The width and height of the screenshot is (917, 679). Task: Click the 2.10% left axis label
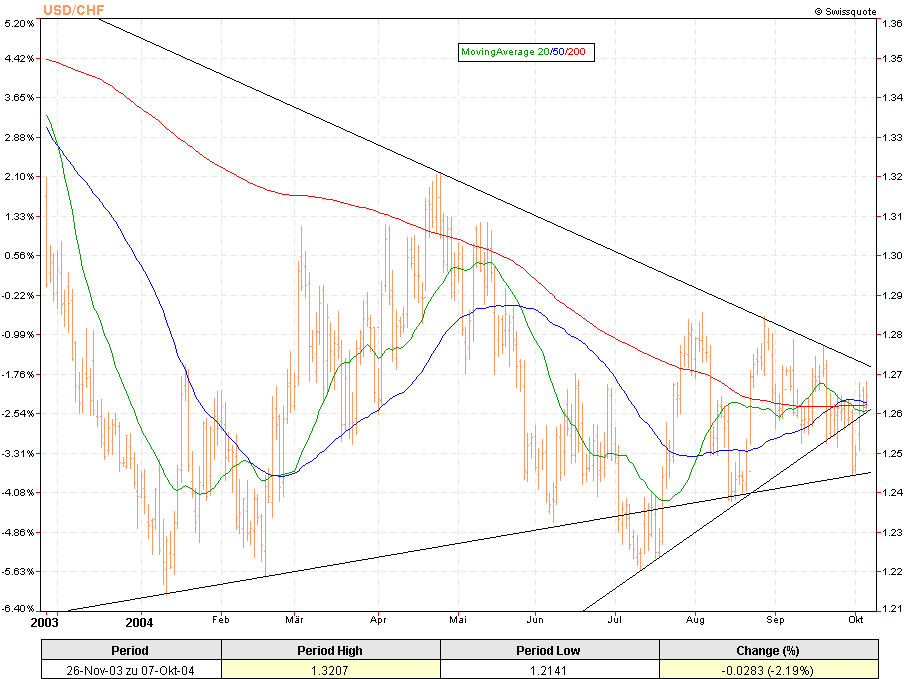click(x=19, y=177)
